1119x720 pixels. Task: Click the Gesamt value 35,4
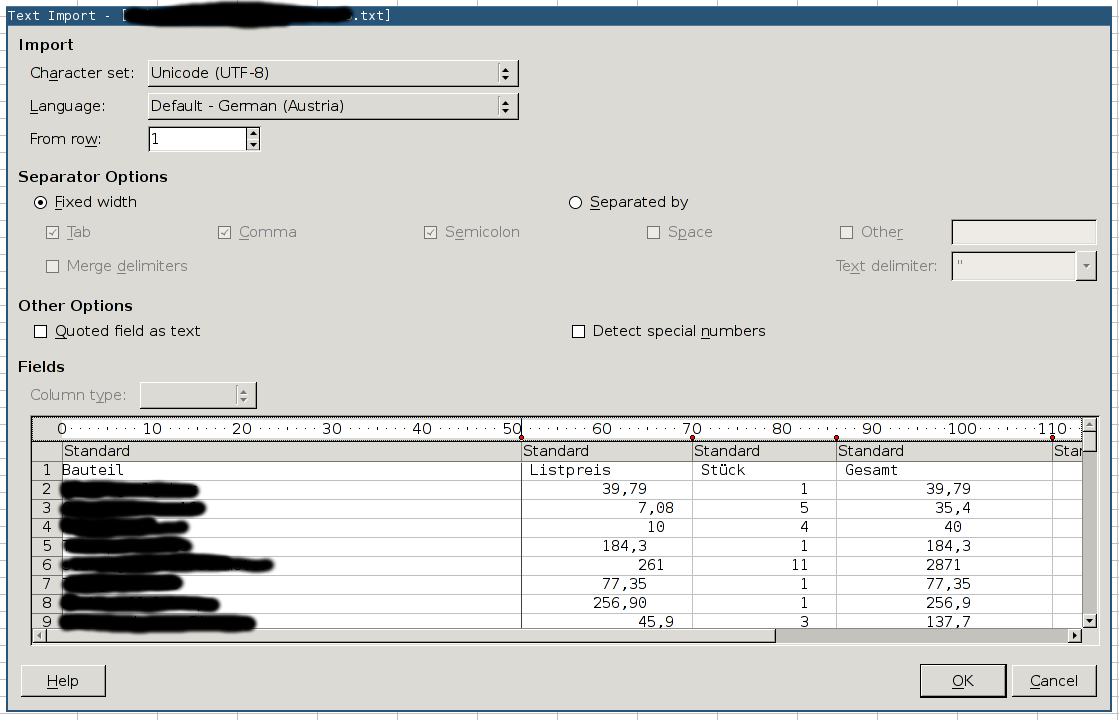953,508
